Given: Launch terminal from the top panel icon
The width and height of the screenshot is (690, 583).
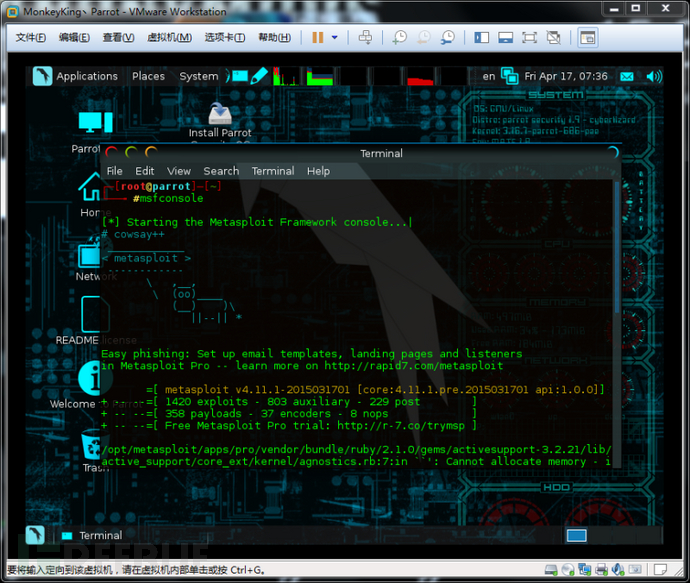Looking at the screenshot, I should [240, 76].
